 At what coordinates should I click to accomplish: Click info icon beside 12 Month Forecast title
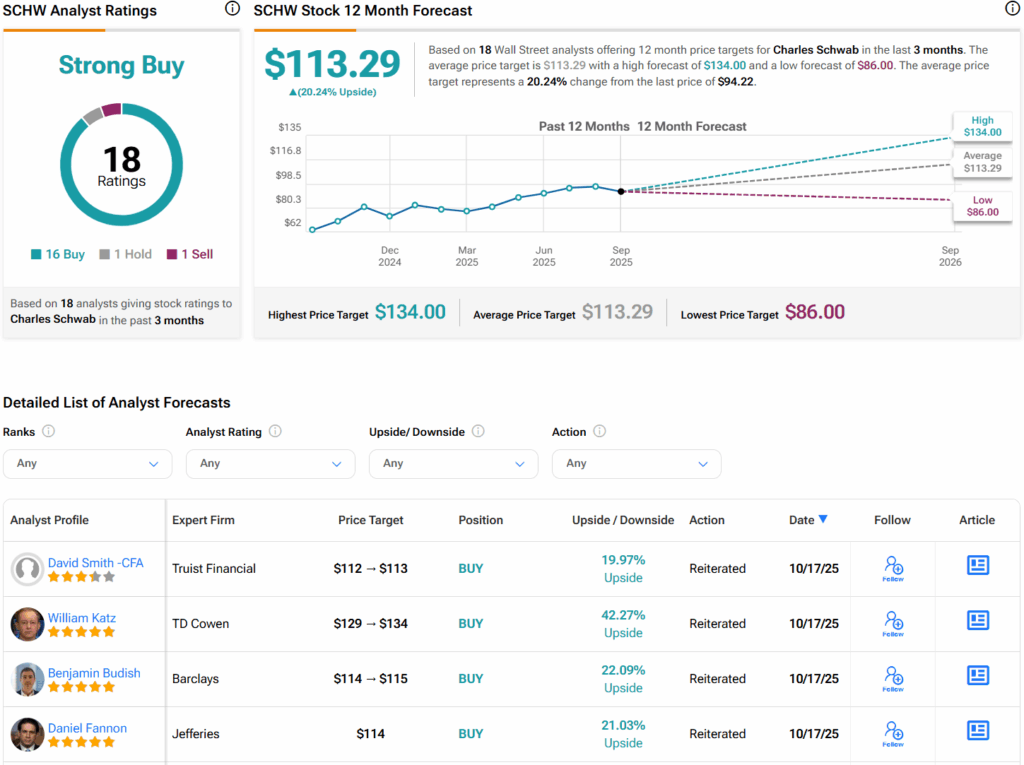coord(1012,9)
